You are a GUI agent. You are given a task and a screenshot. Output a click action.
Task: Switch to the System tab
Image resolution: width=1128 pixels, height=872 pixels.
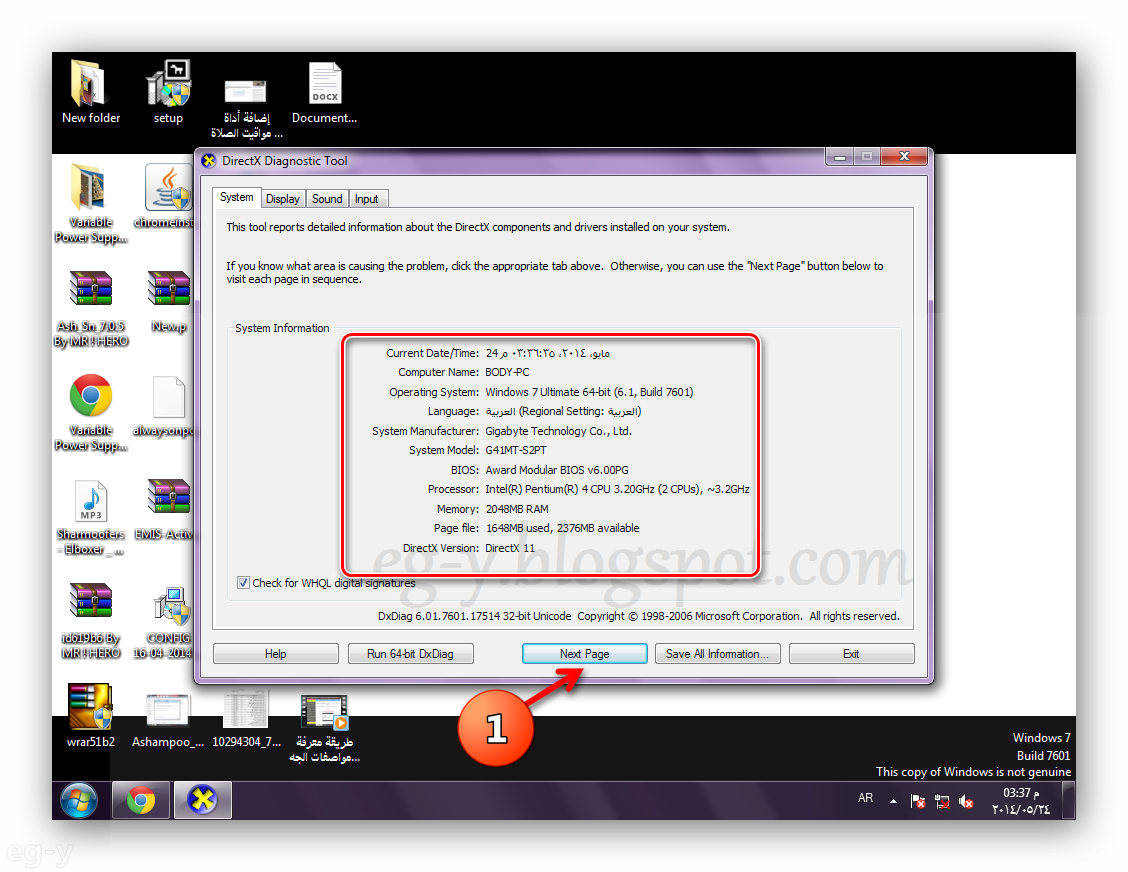[236, 197]
